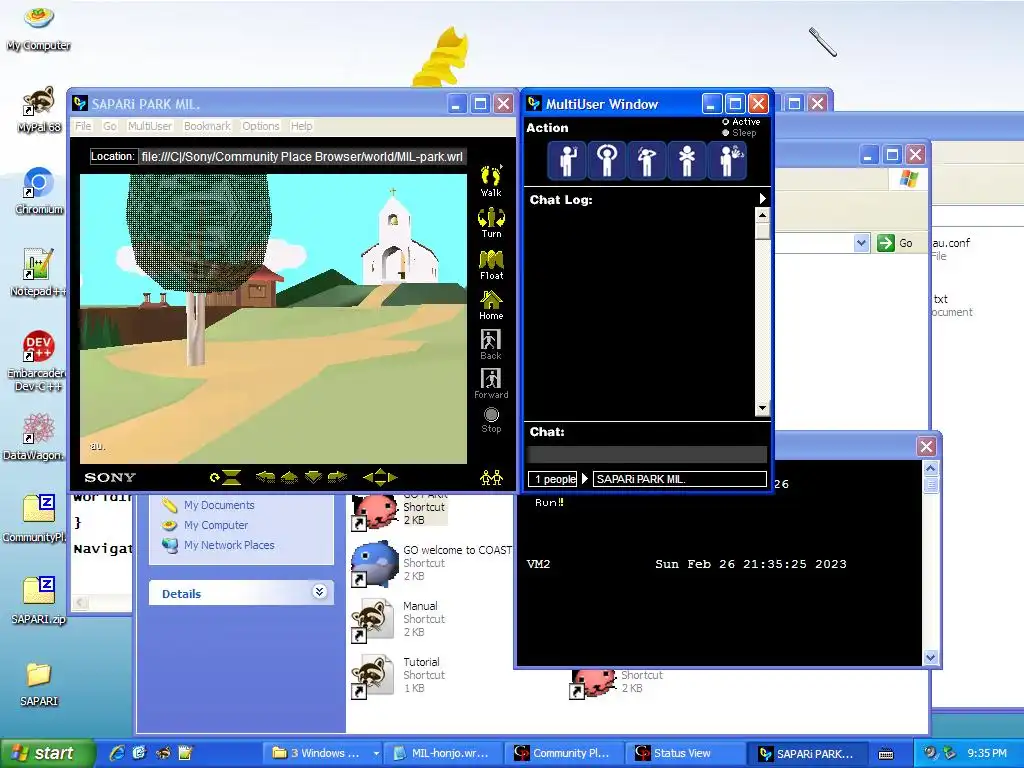
Task: Click the four-way slide direction pad
Action: point(380,477)
